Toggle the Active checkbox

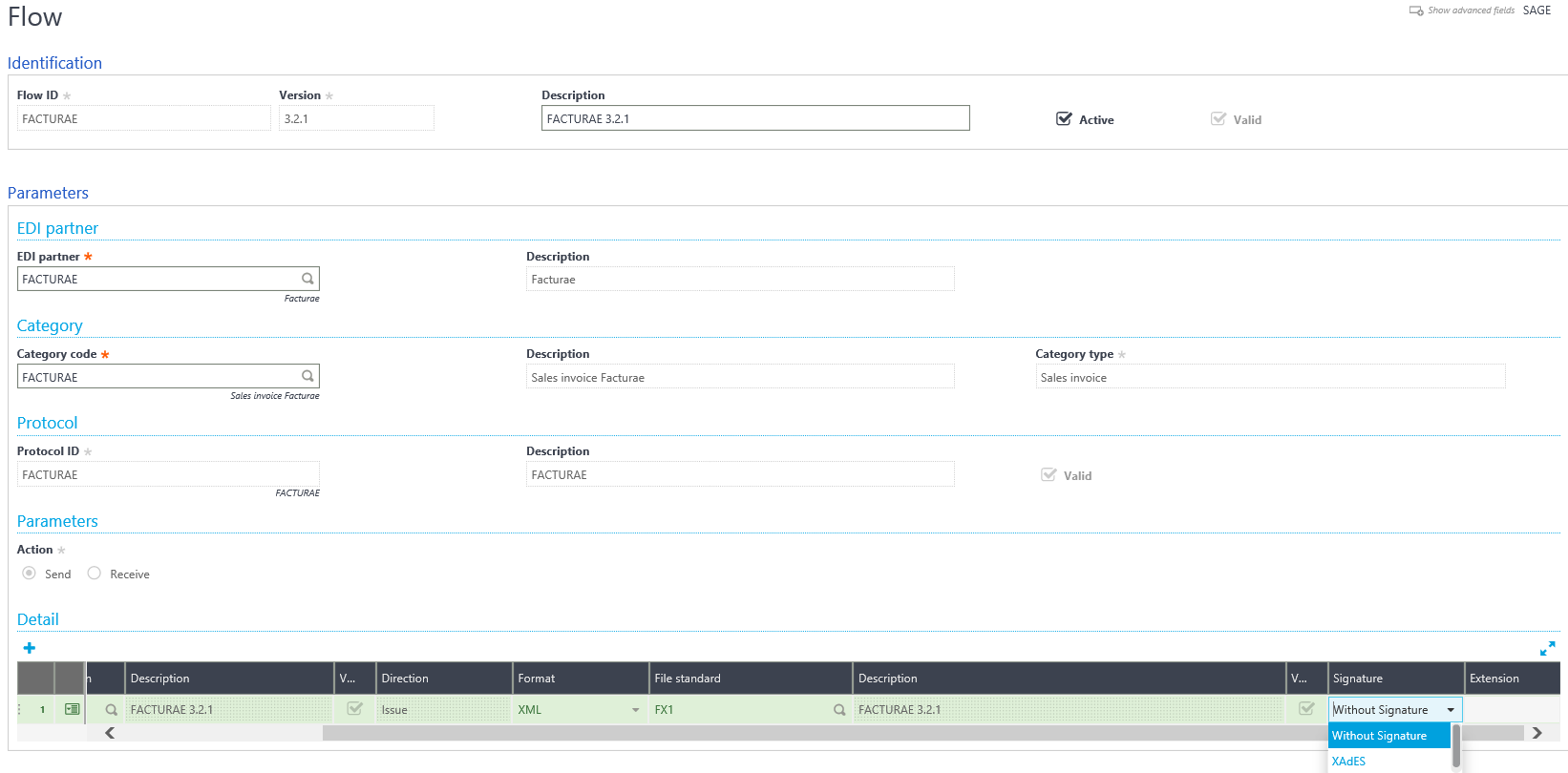[x=1064, y=119]
